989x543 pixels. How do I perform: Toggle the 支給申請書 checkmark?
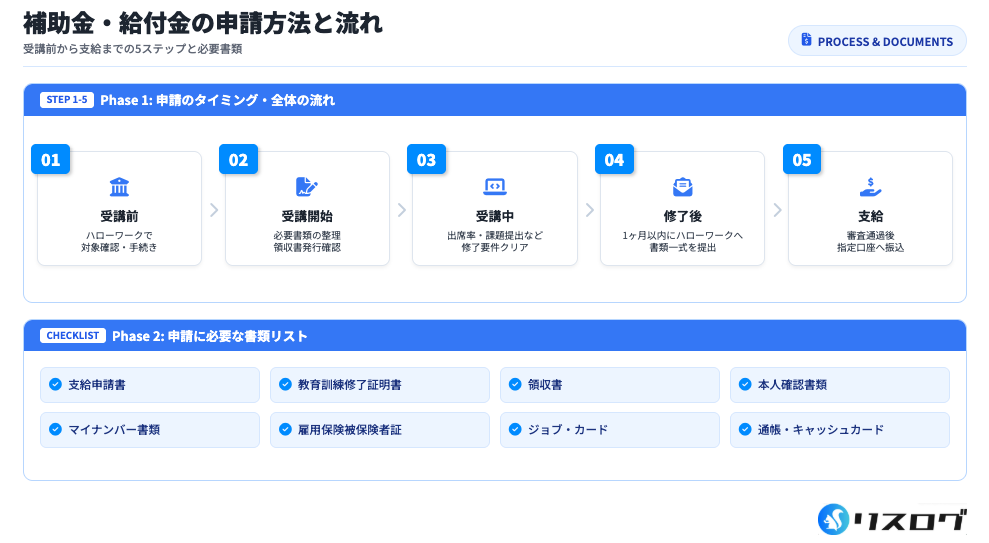[56, 384]
